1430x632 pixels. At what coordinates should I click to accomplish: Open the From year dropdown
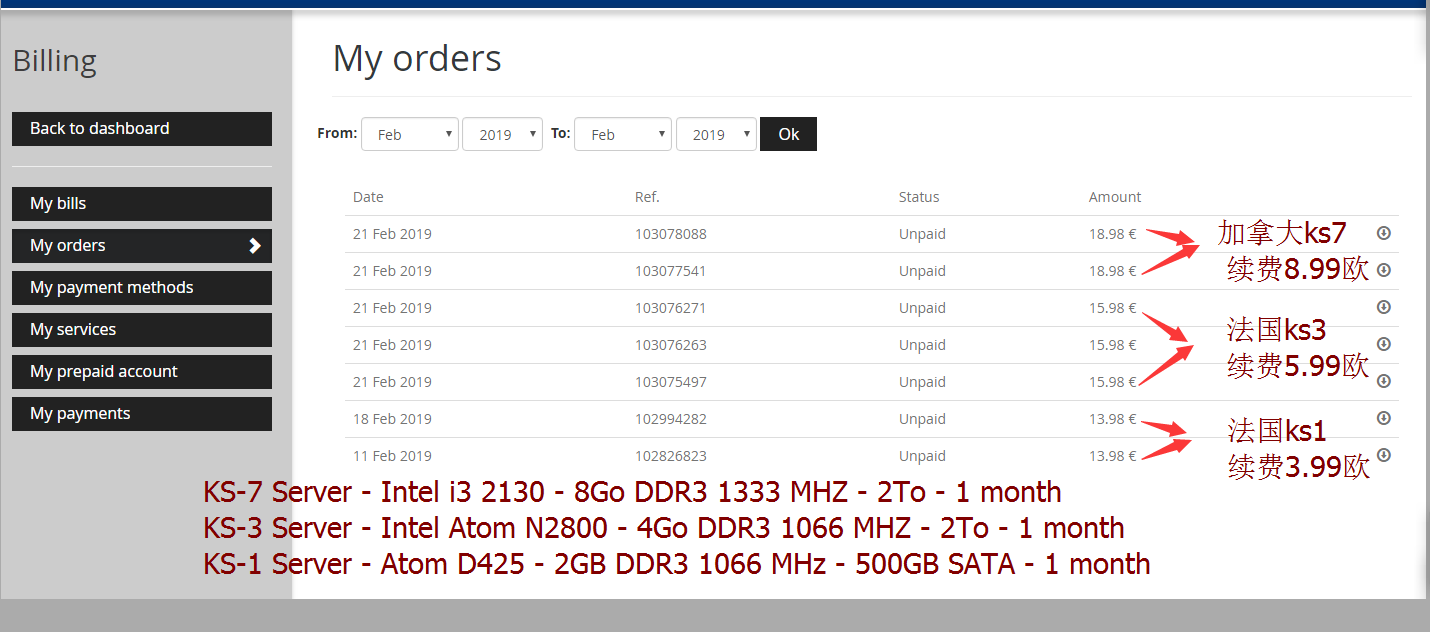click(502, 134)
